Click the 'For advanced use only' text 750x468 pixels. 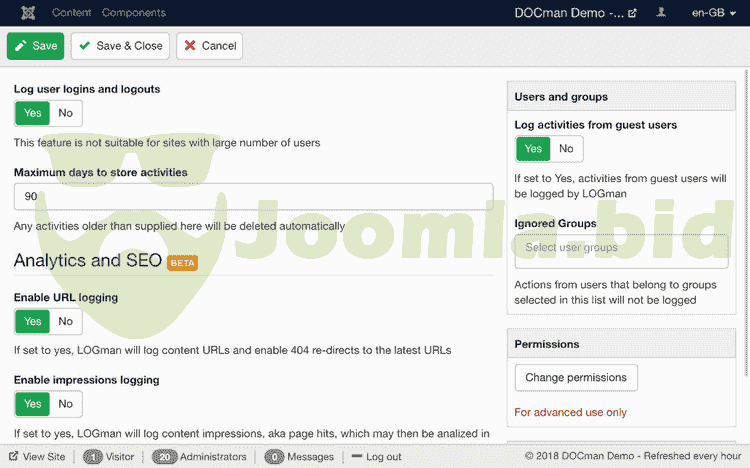pos(571,412)
